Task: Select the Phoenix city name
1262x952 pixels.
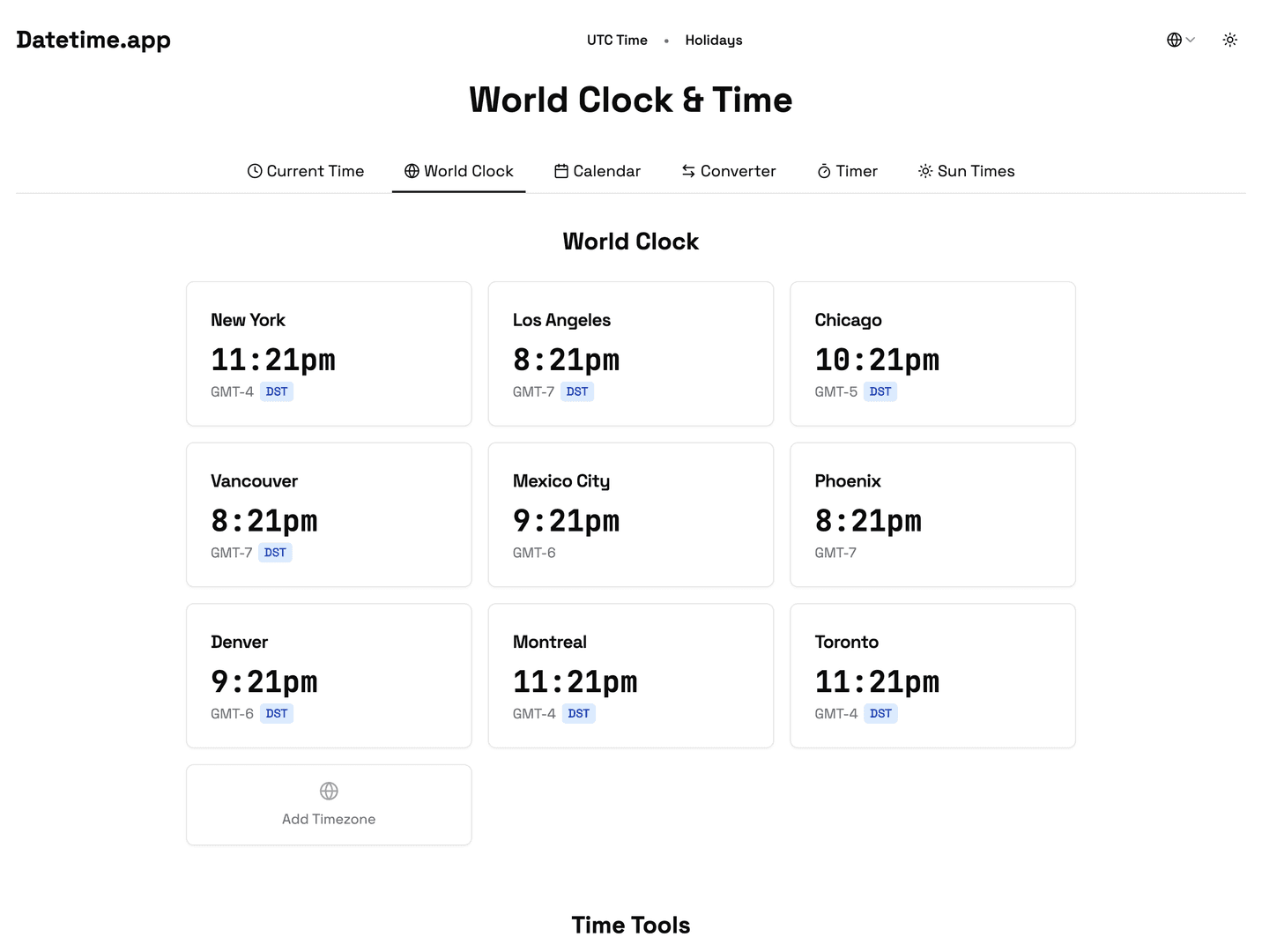Action: tap(848, 481)
